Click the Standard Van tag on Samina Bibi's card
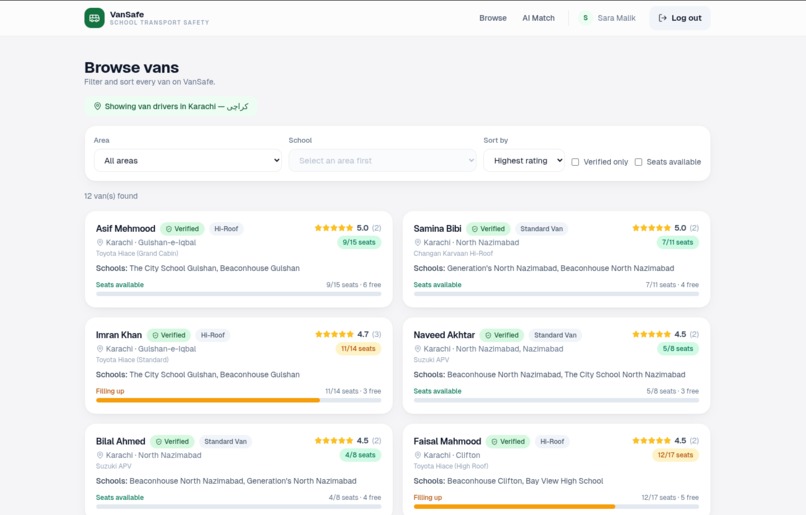The height and width of the screenshot is (515, 806). 541,229
